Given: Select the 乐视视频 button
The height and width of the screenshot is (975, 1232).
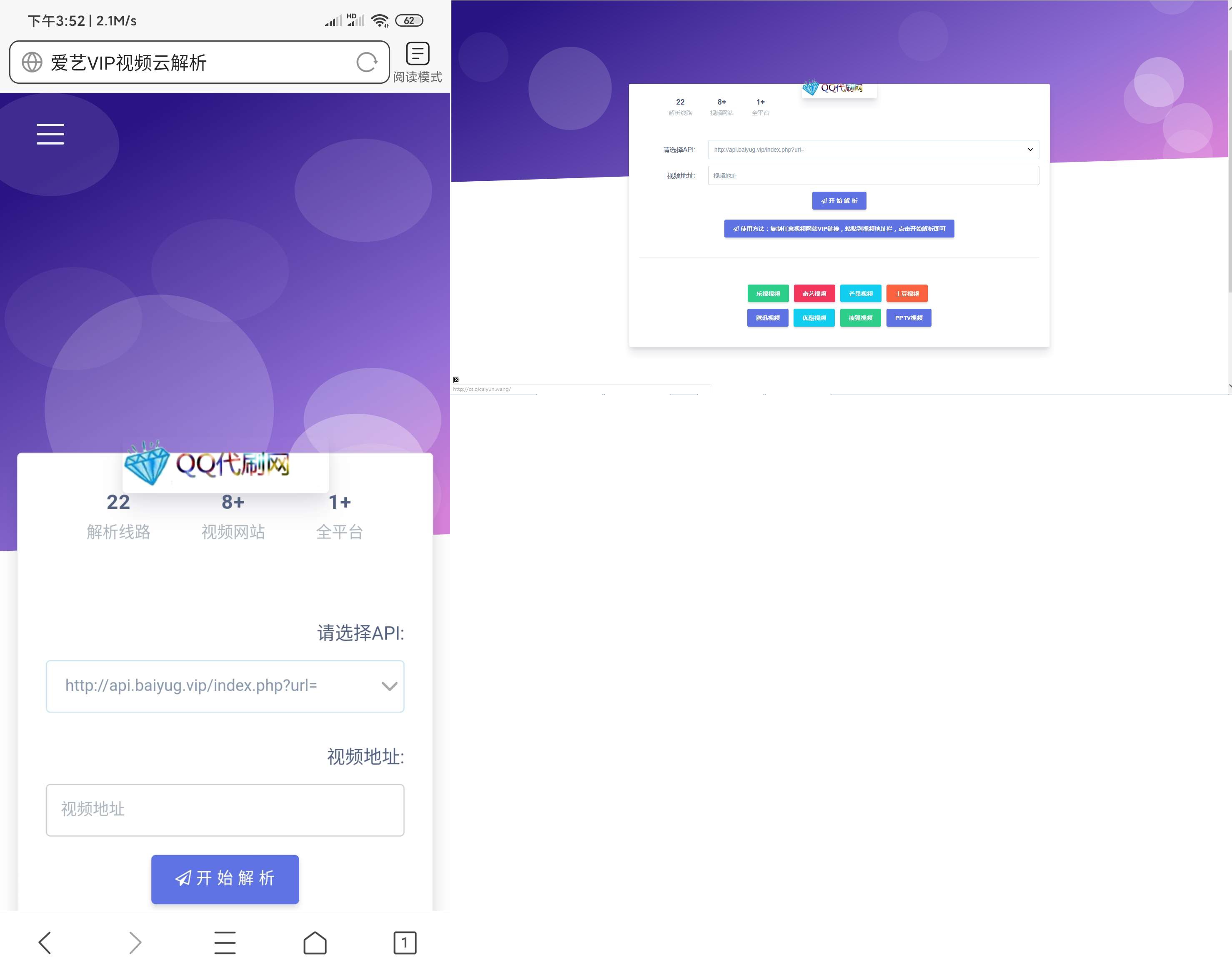Looking at the screenshot, I should pos(768,293).
